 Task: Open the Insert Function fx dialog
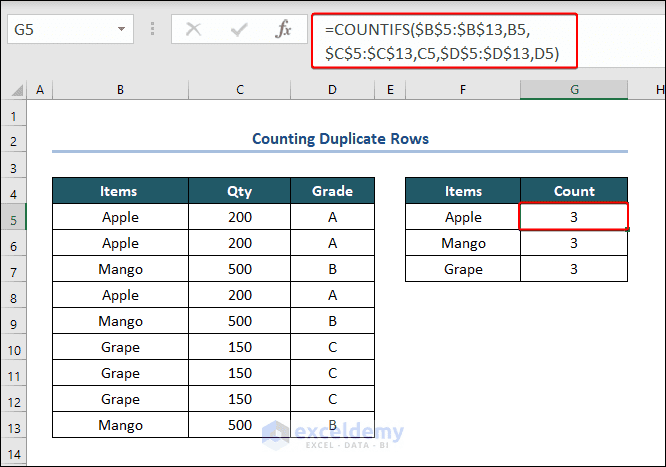[x=283, y=29]
